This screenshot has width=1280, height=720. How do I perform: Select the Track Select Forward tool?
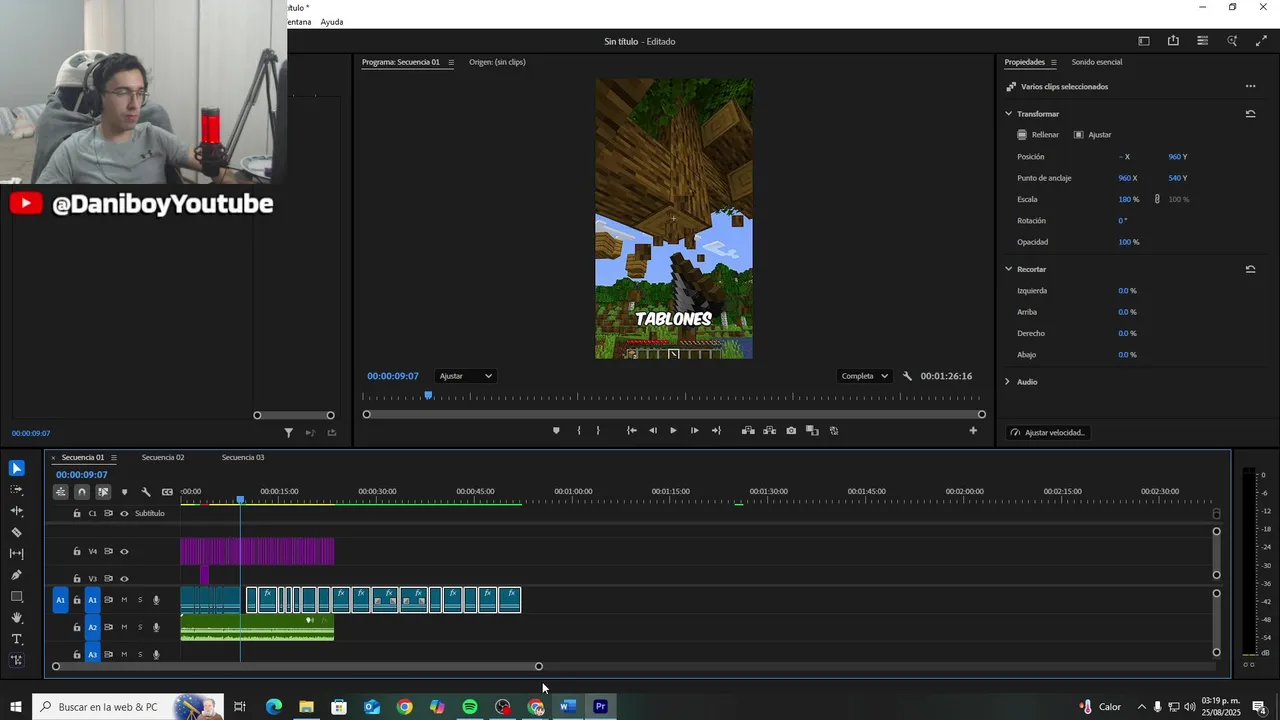[17, 490]
